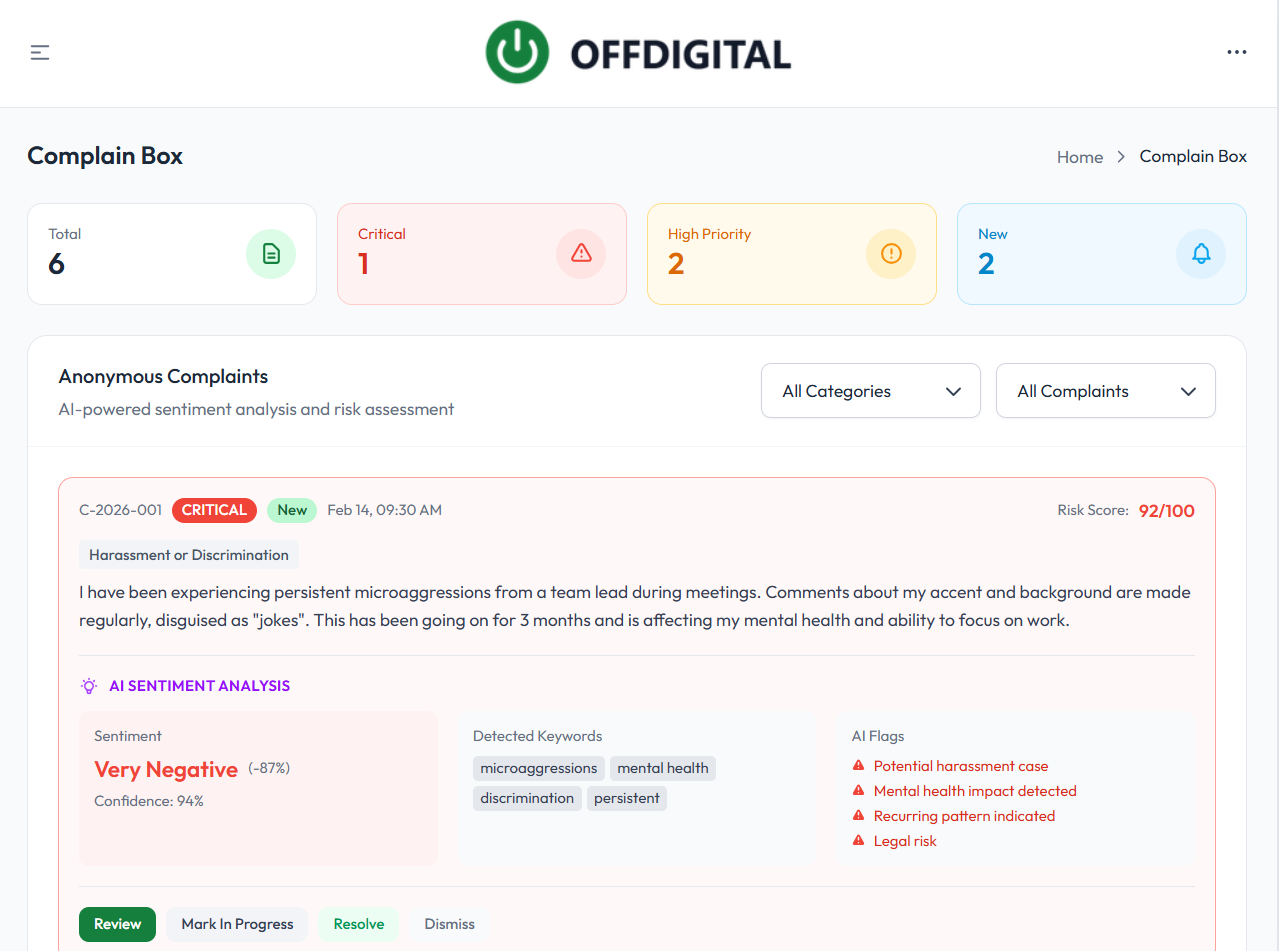1279x951 pixels.
Task: Select the Complain Box breadcrumb item
Action: coord(1192,156)
